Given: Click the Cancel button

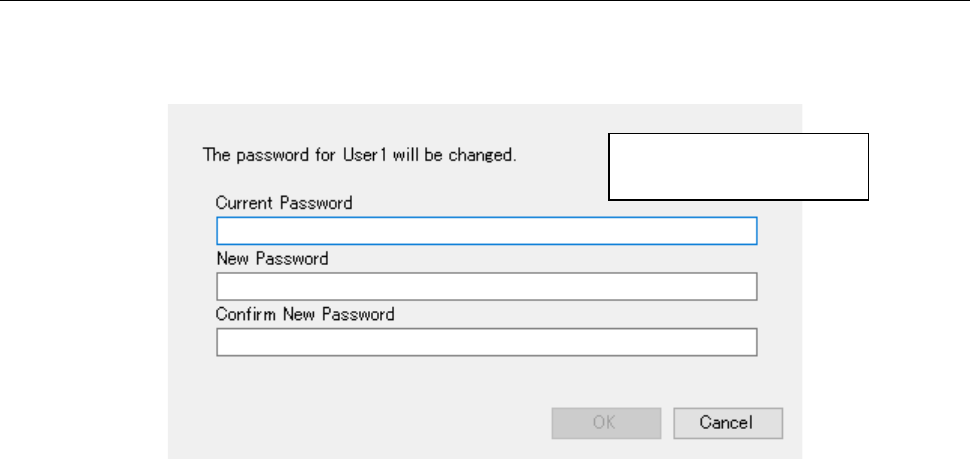Looking at the screenshot, I should click(727, 423).
